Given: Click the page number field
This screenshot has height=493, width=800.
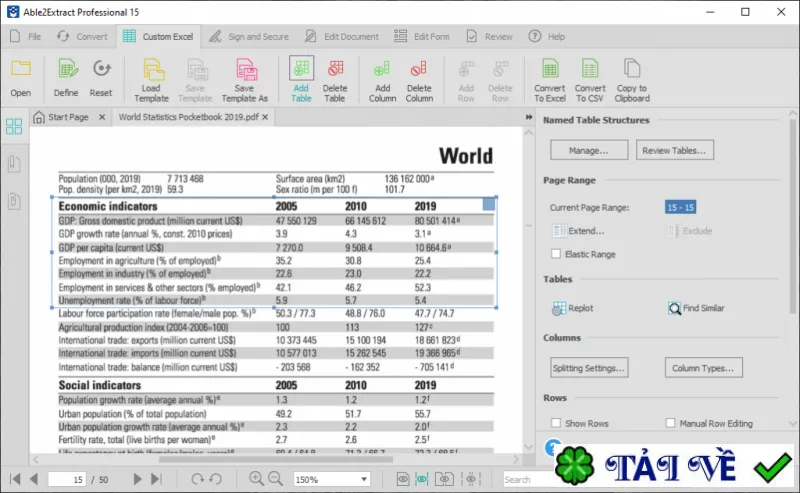Looking at the screenshot, I should point(66,479).
